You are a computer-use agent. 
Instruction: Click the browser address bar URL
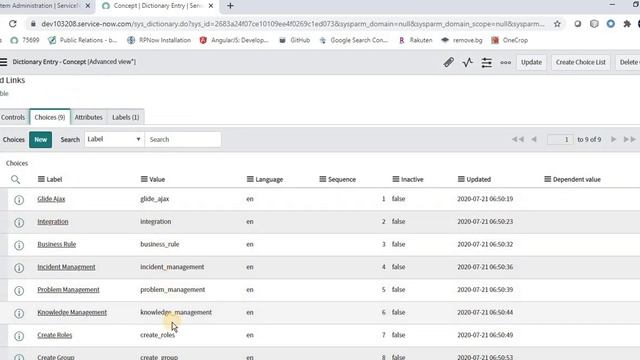[x=293, y=24]
